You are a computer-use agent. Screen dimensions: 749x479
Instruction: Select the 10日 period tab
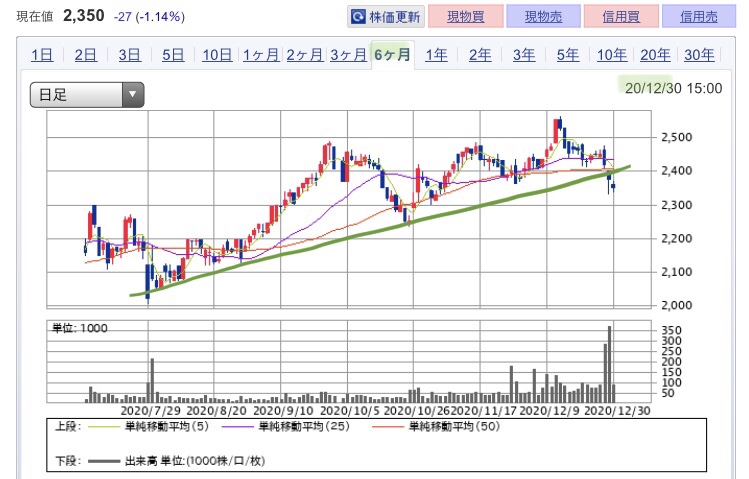pos(217,55)
